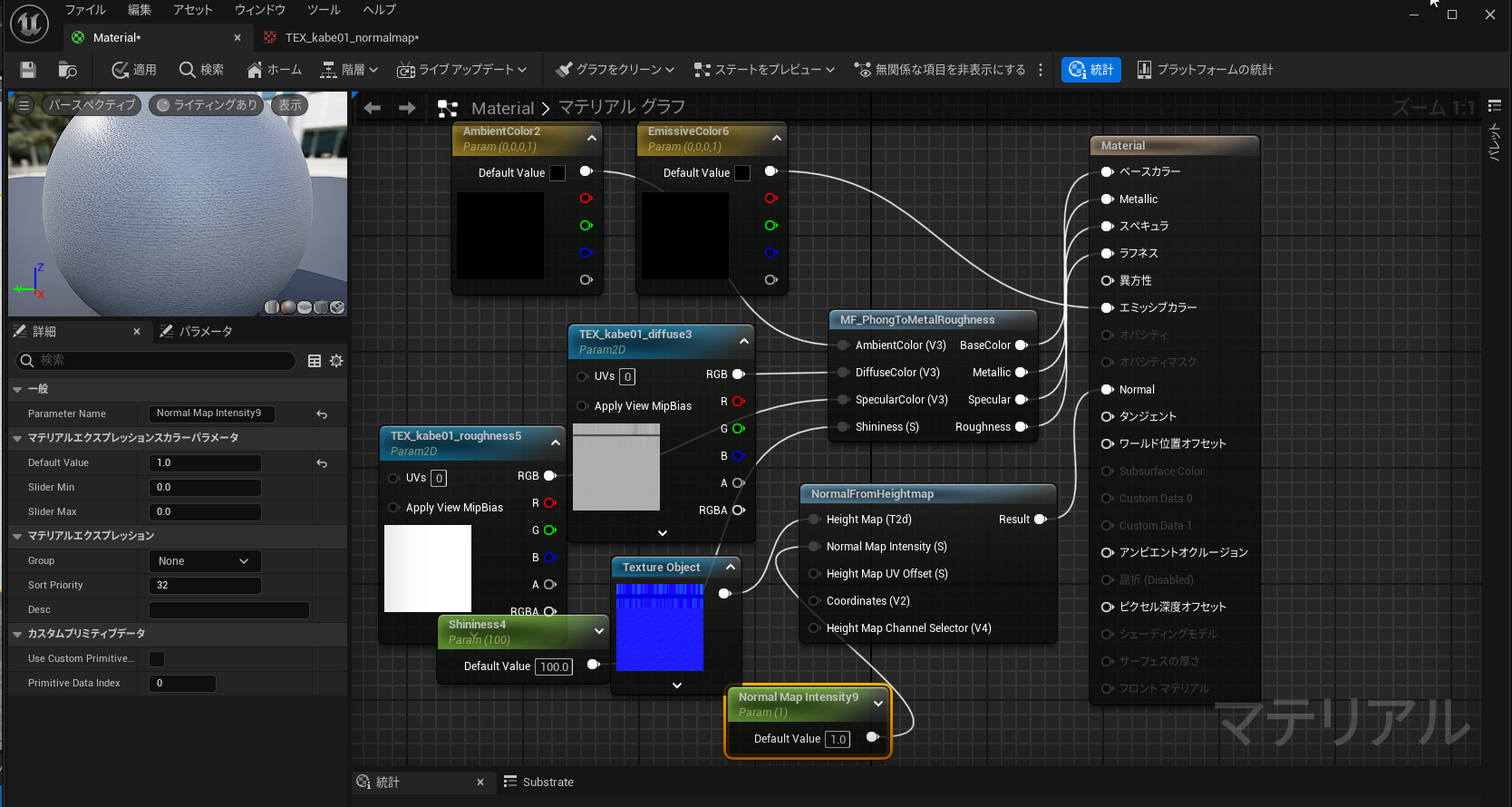The image size is (1512, 807).
Task: Go to ホーム in graph
Action: [x=274, y=70]
